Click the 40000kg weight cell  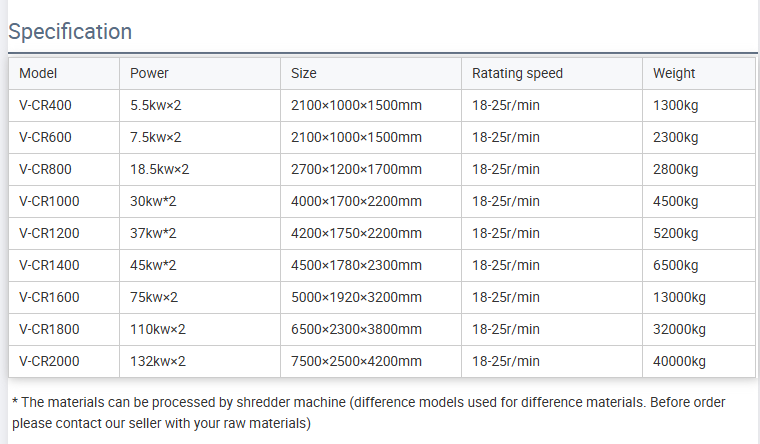pyautogui.click(x=679, y=361)
